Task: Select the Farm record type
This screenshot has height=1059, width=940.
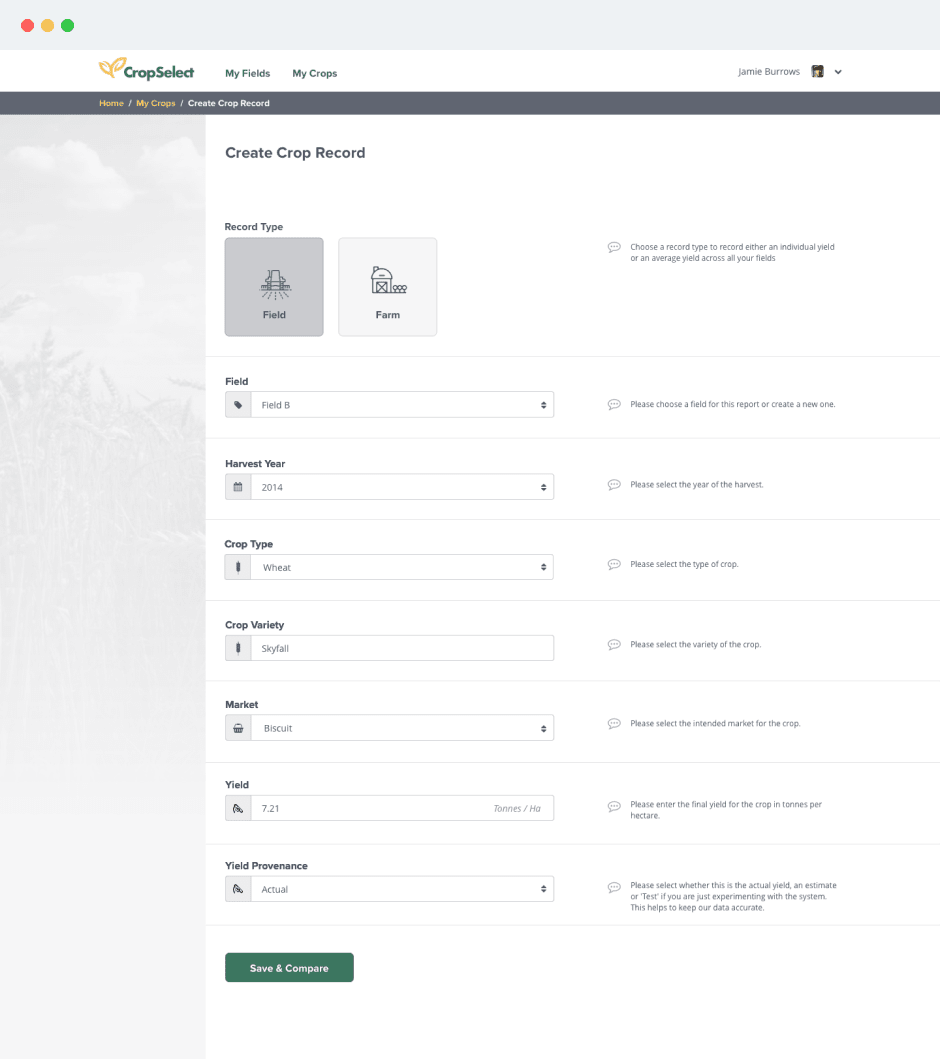Action: pyautogui.click(x=388, y=287)
